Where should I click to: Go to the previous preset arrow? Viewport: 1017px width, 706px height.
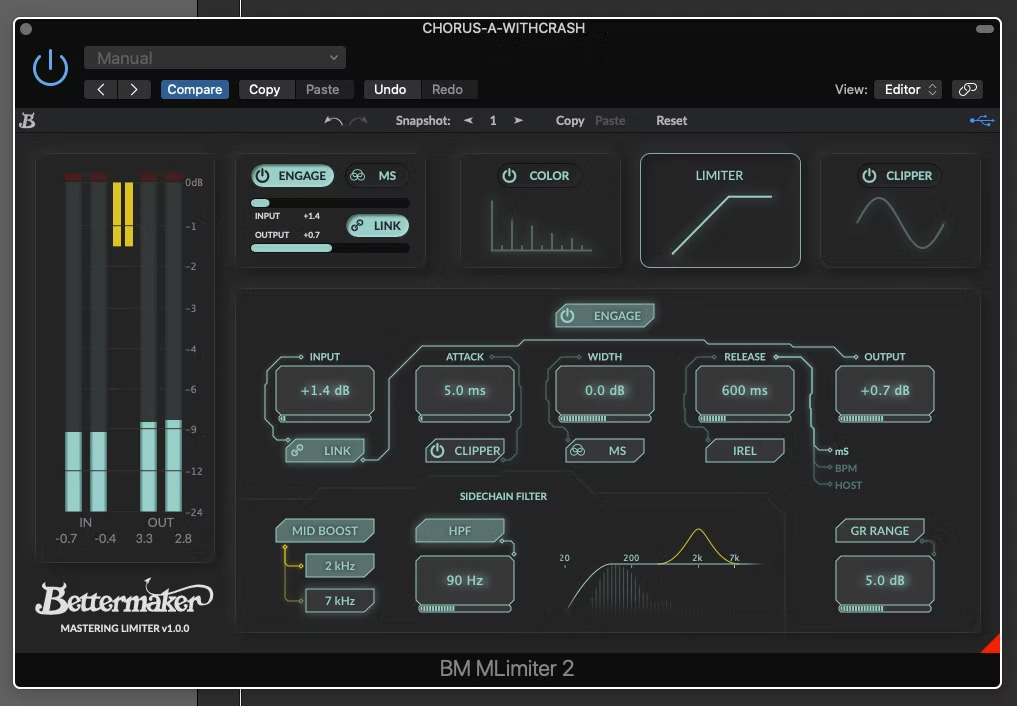coord(101,89)
